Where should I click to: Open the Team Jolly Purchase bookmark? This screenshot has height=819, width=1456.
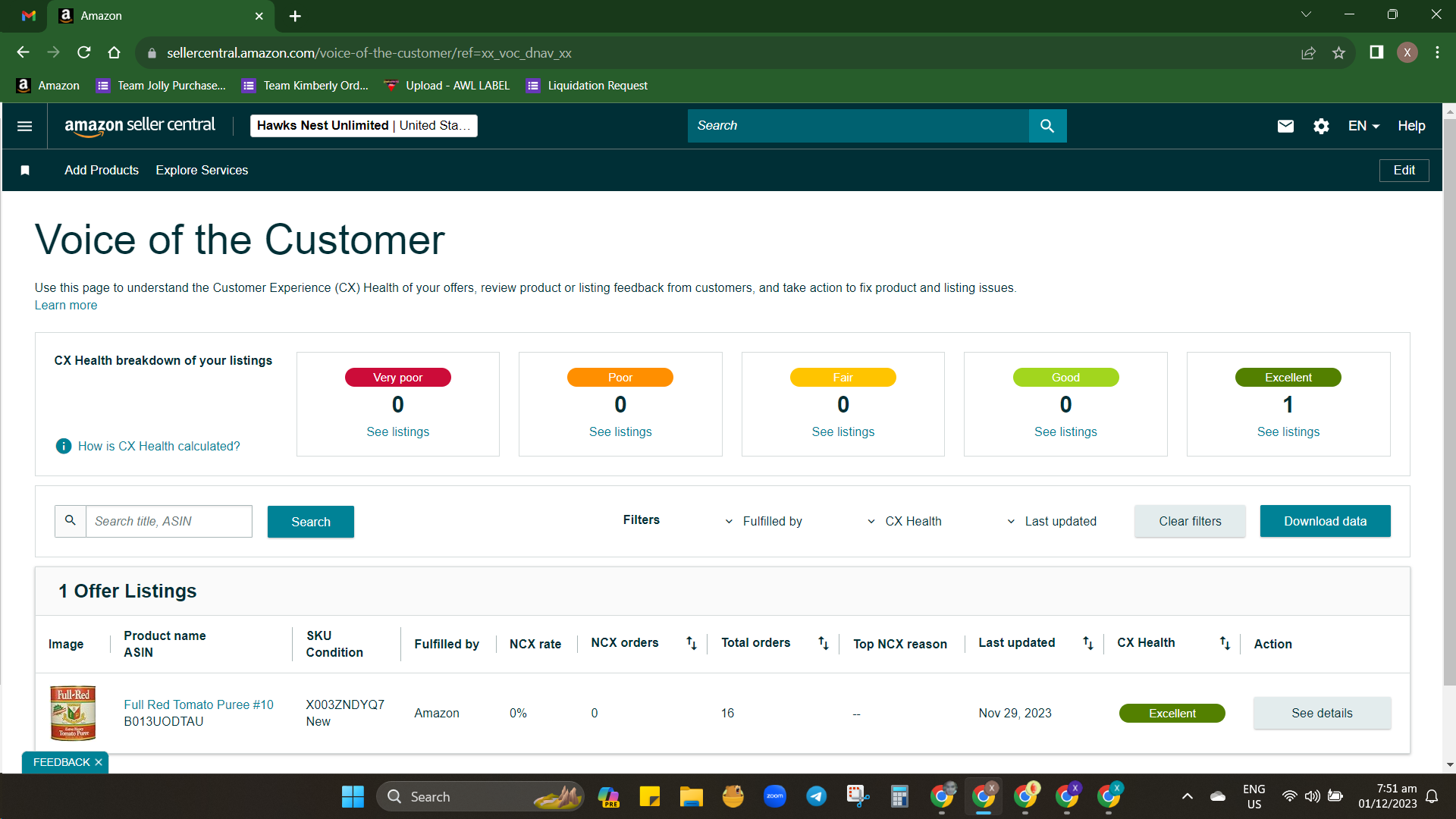(161, 86)
